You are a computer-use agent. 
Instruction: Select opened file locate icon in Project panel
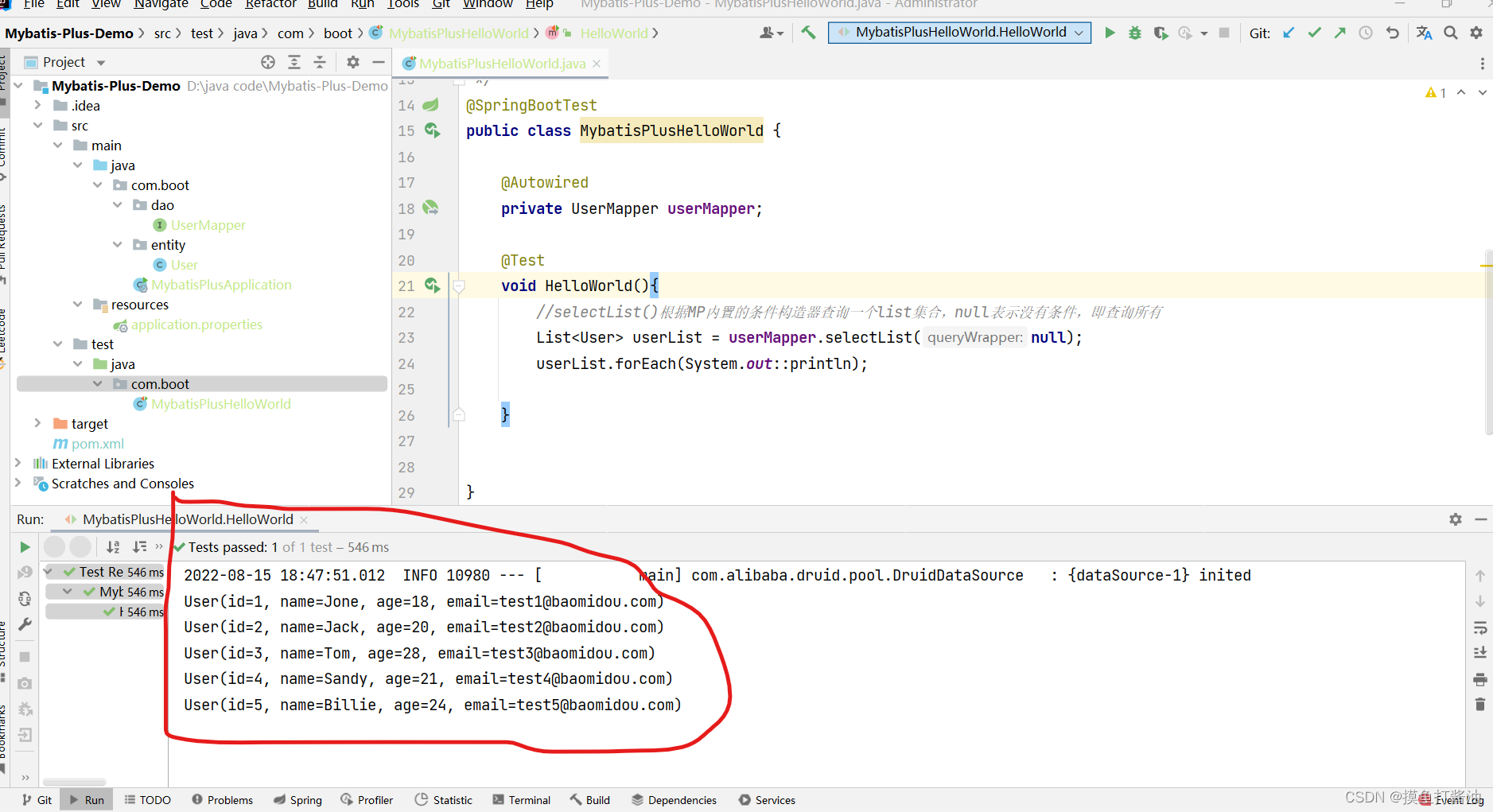[x=268, y=62]
